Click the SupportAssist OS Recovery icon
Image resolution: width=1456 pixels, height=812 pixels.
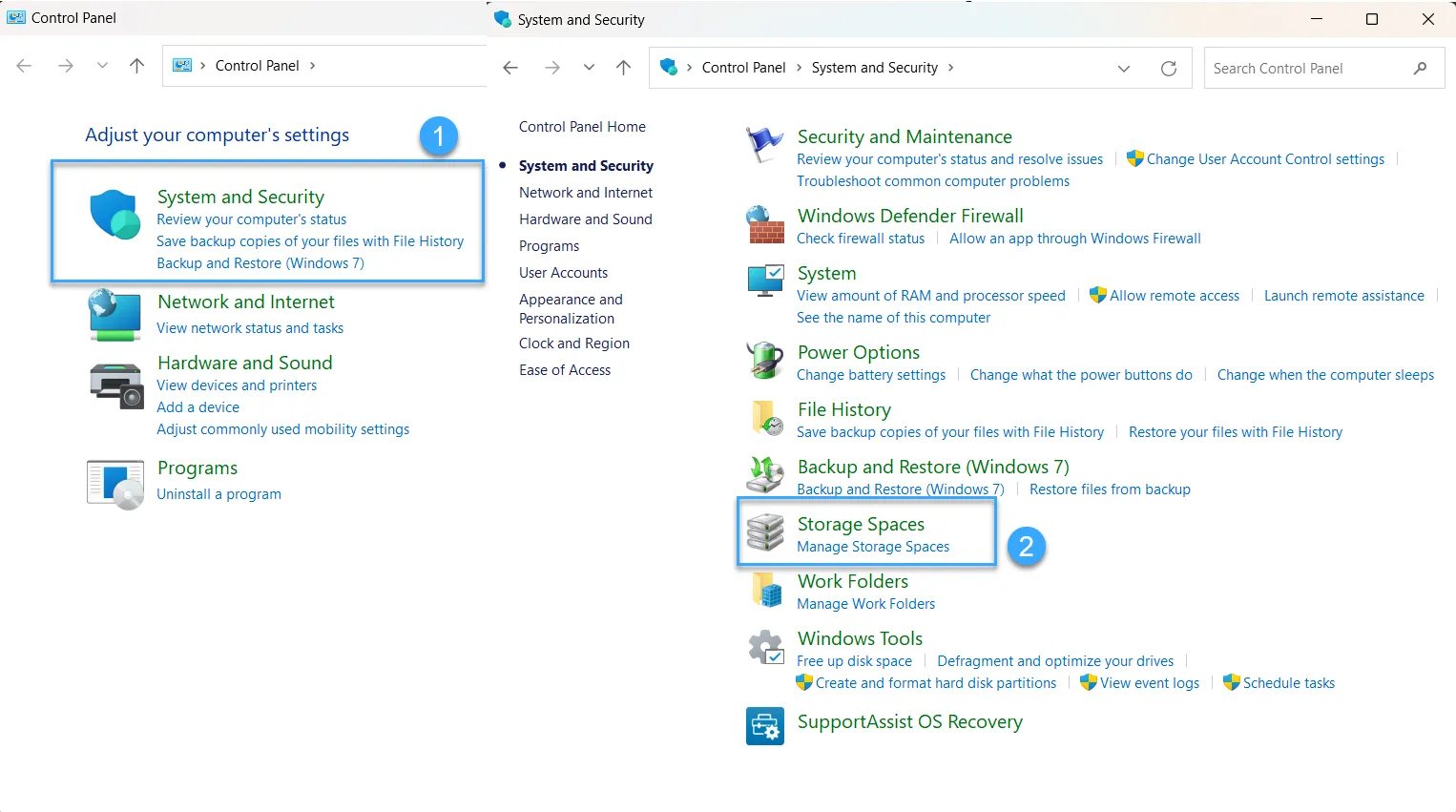pos(765,726)
